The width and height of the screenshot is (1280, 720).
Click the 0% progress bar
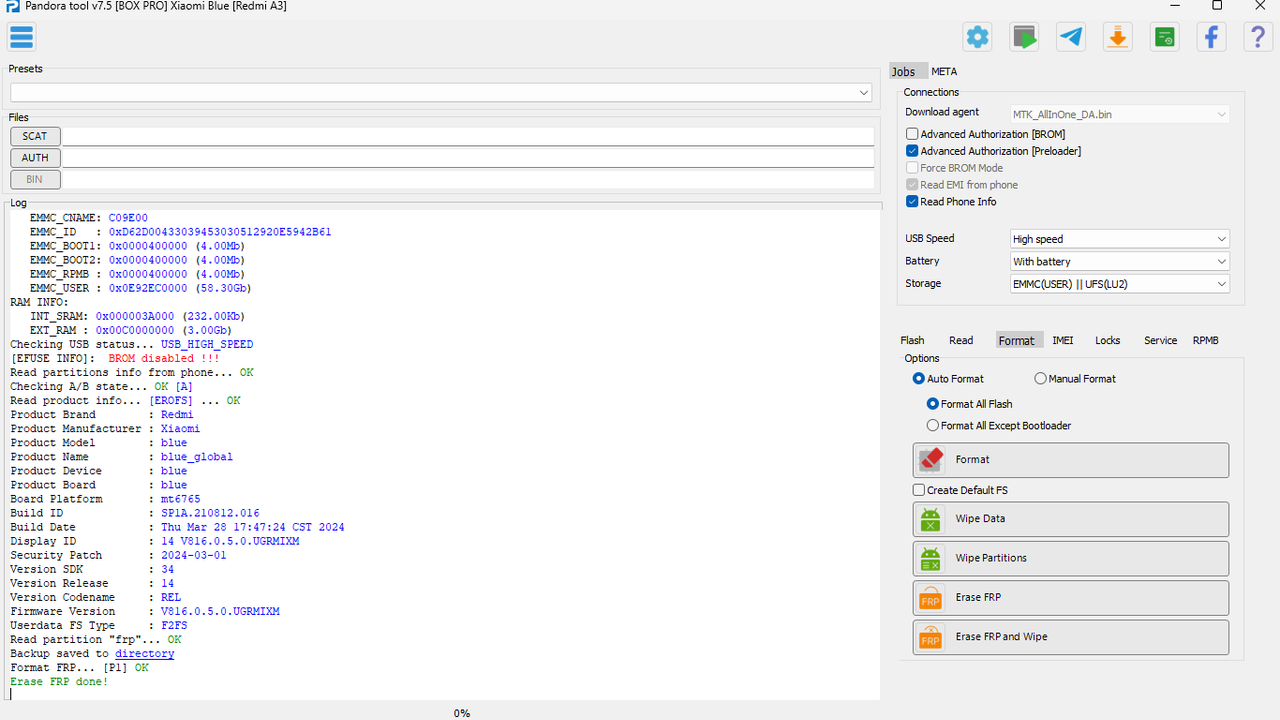pyautogui.click(x=461, y=713)
